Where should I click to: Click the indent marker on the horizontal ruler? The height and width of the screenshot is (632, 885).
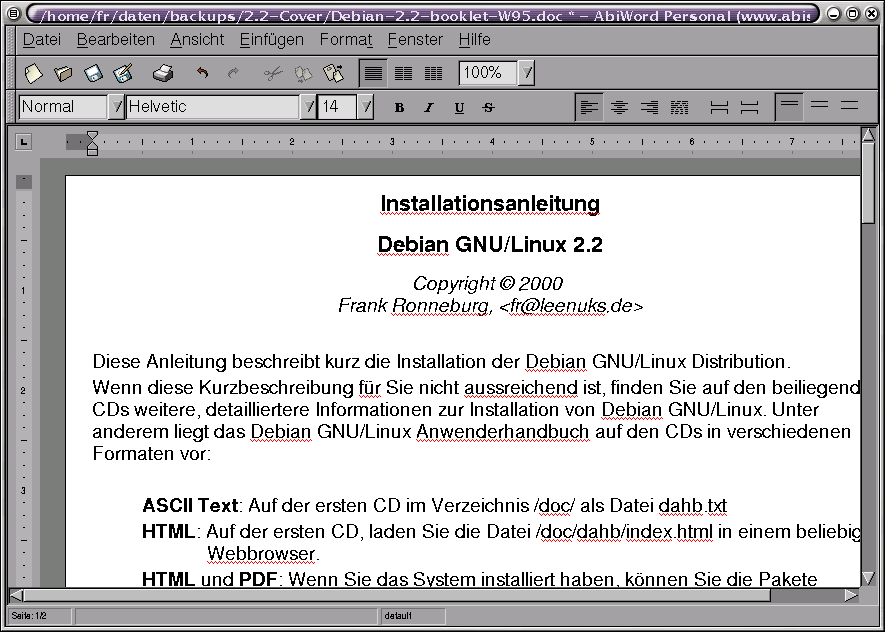pos(93,142)
